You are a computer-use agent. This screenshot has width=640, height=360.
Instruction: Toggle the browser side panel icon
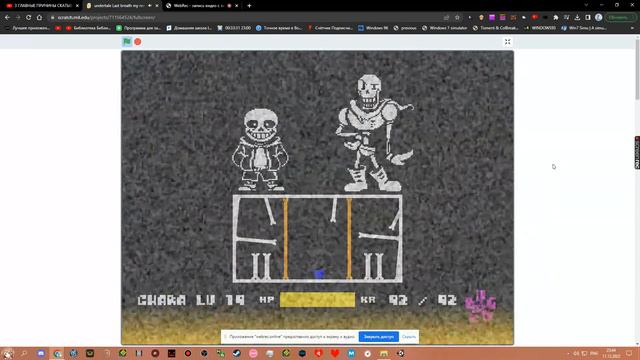point(588,18)
